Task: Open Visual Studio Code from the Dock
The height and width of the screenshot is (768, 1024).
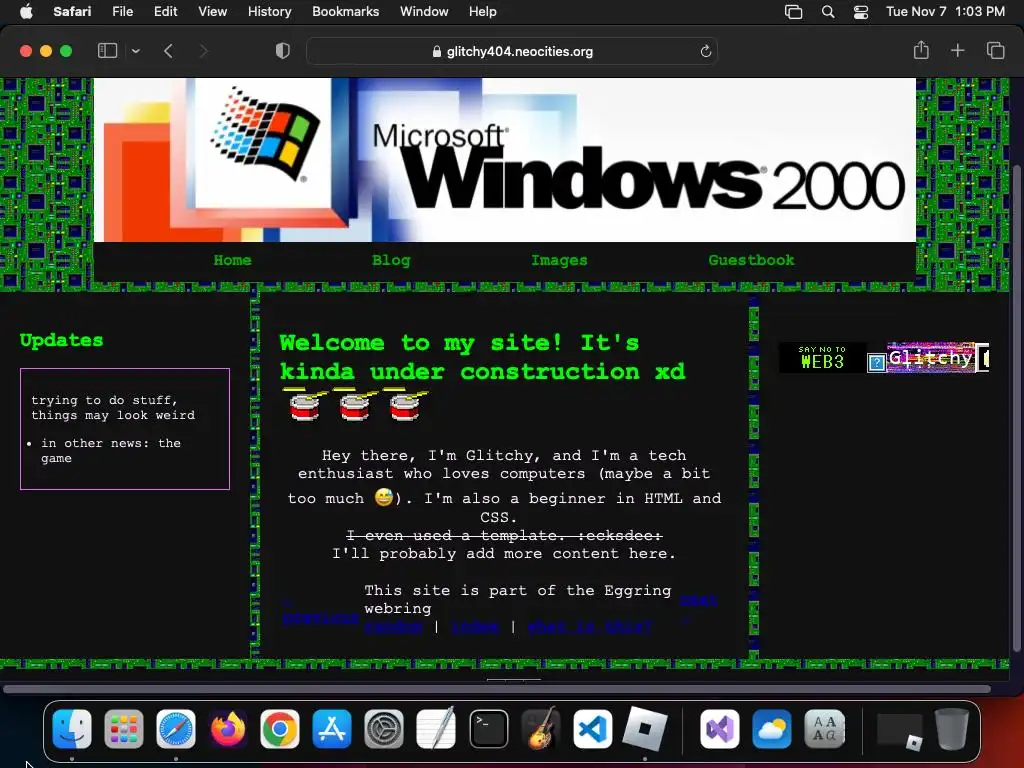Action: pyautogui.click(x=592, y=729)
